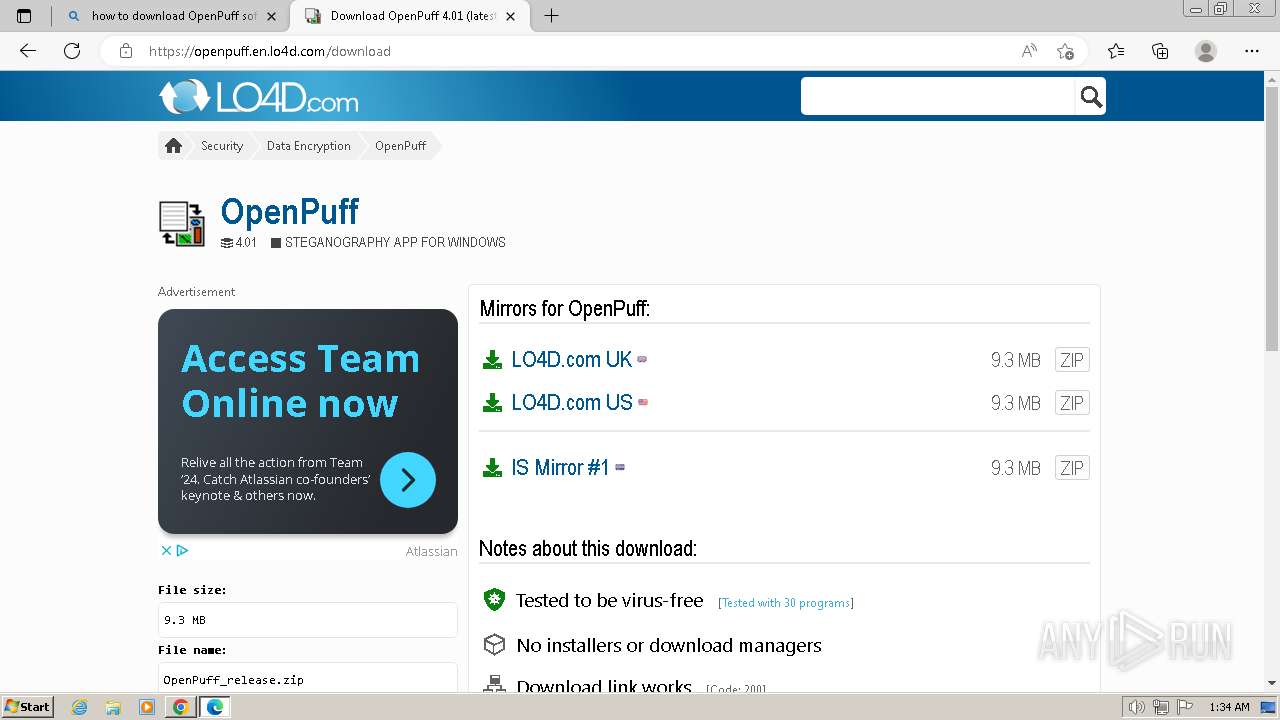The height and width of the screenshot is (720, 1280).
Task: Open the Windows Start button
Action: pyautogui.click(x=28, y=707)
